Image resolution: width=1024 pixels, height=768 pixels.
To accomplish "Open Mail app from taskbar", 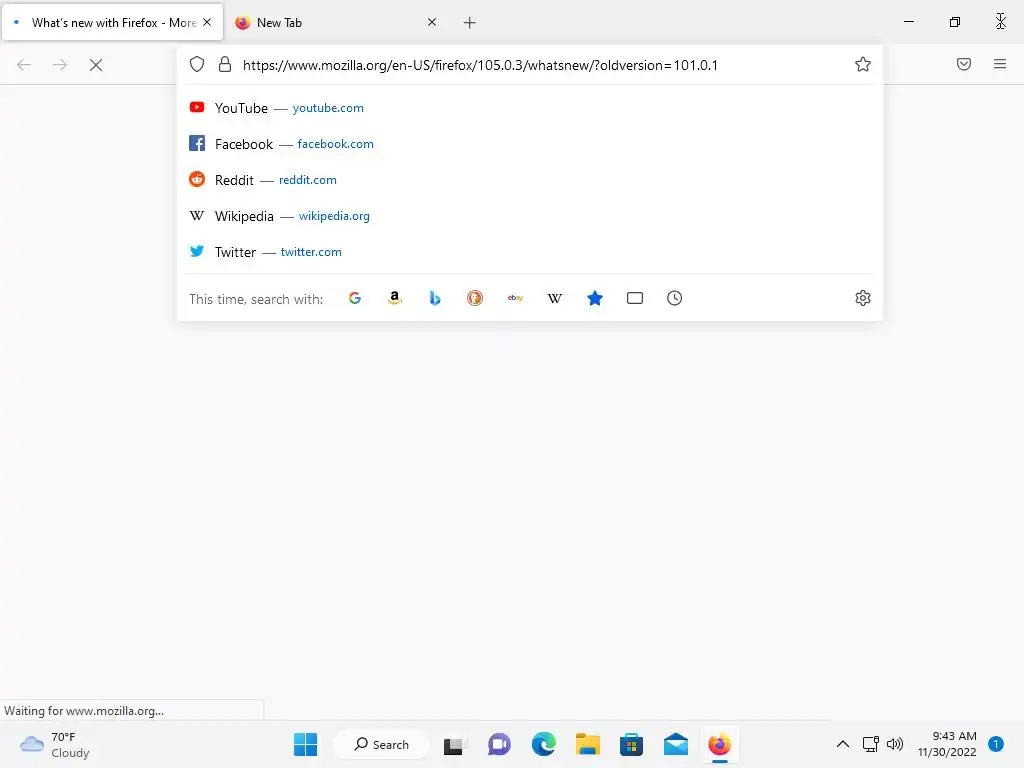I will tap(676, 744).
